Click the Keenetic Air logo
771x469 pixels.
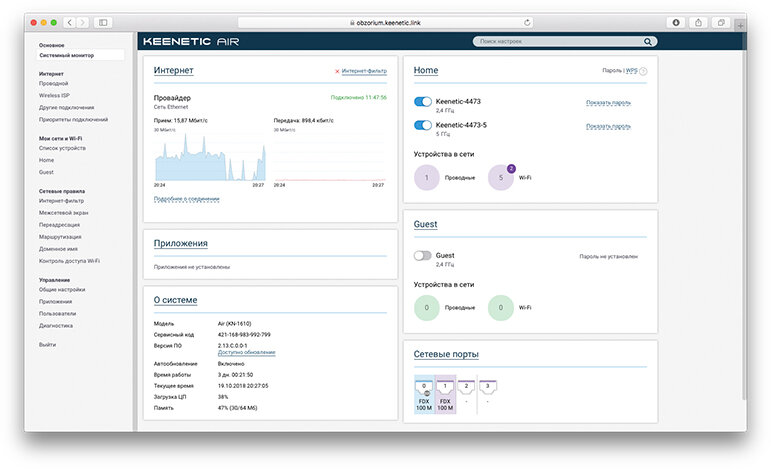[x=191, y=42]
